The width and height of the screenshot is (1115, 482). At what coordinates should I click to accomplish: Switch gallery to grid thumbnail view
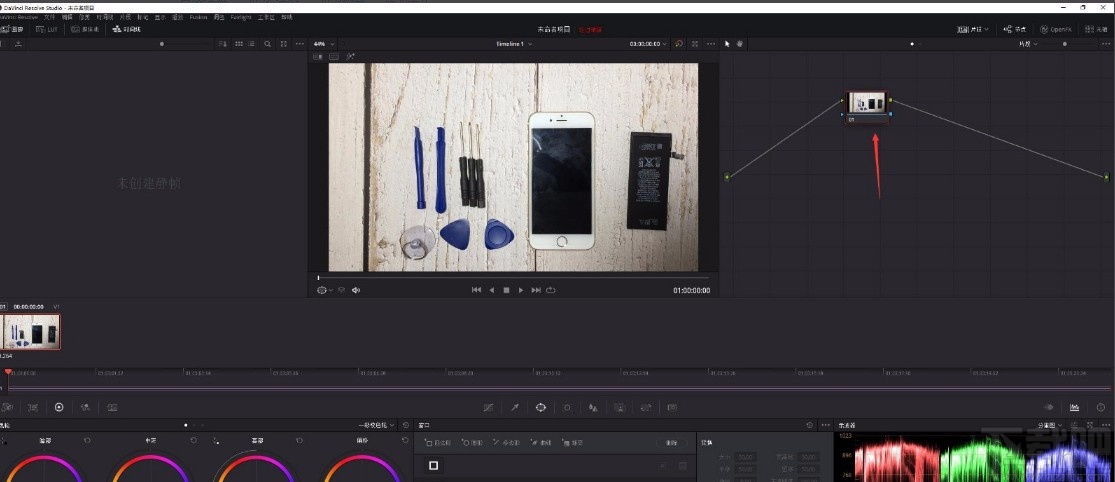[238, 44]
